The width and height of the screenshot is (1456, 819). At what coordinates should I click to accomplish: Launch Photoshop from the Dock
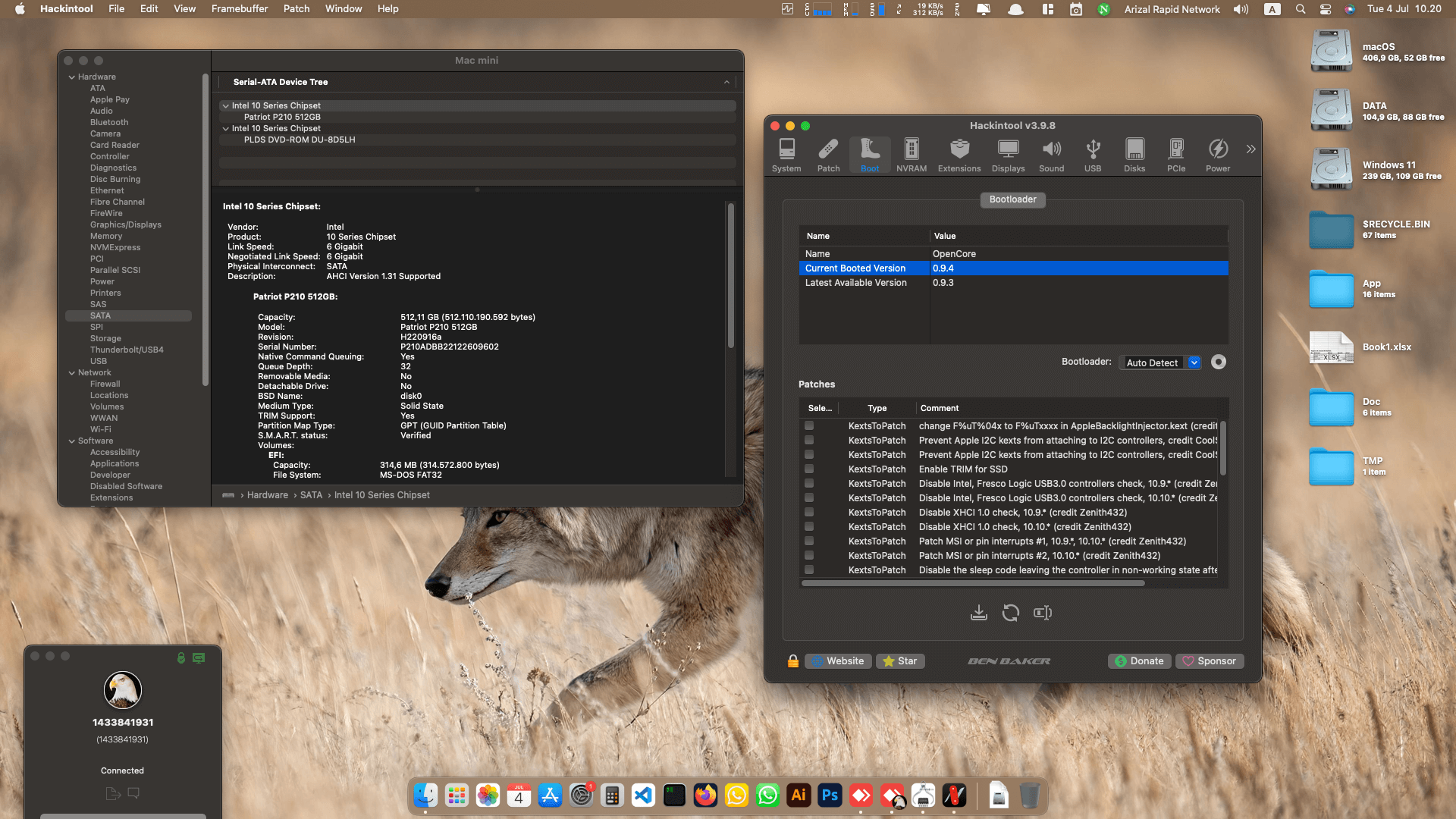pyautogui.click(x=830, y=795)
